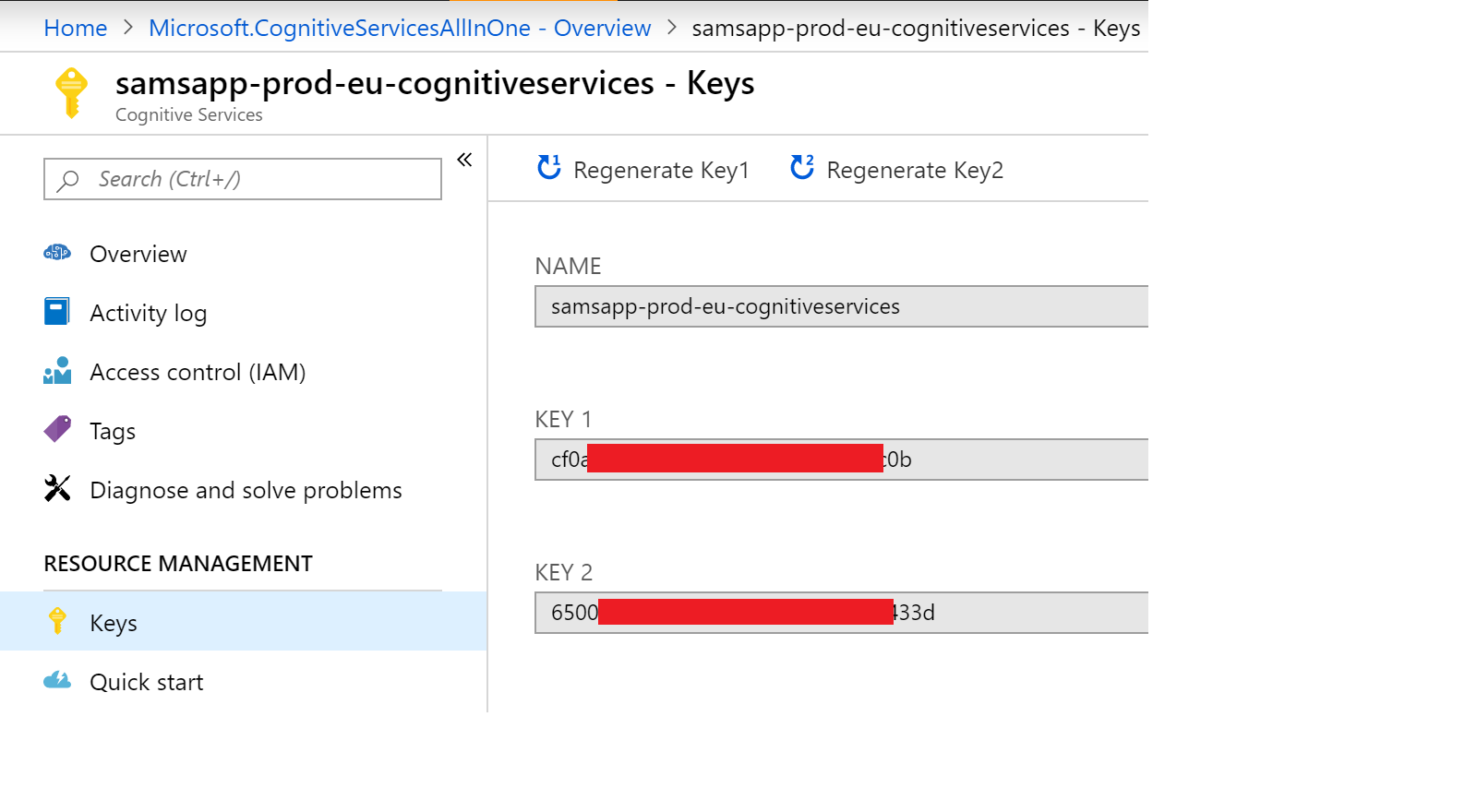Click the Overview brain icon in sidebar
Screen dimensions: 1477x812
pos(57,253)
